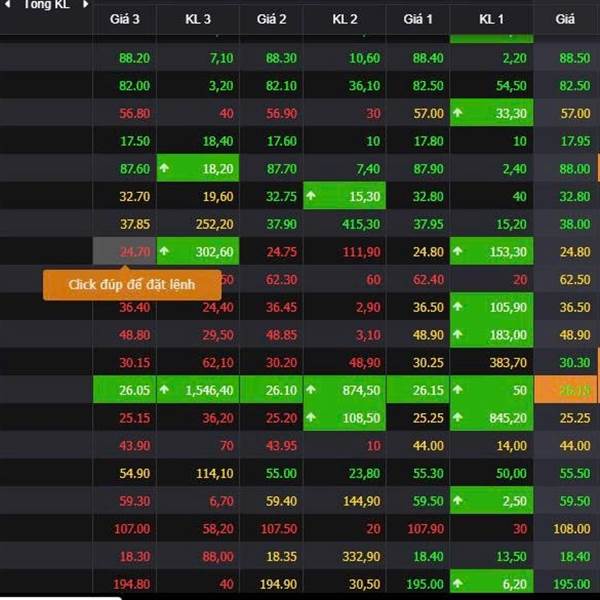This screenshot has width=600, height=600.
Task: Select highlighted volume 2,50
Action: (491, 501)
